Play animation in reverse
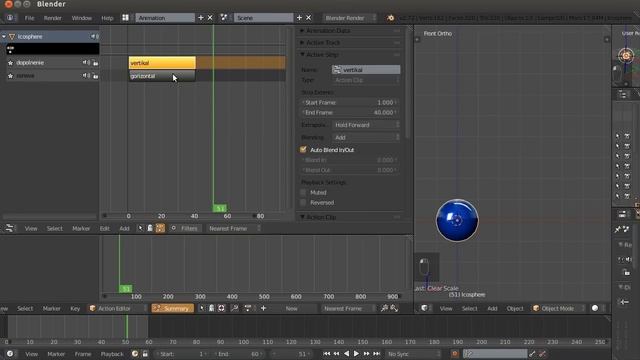This screenshot has height=360, width=640. point(347,353)
